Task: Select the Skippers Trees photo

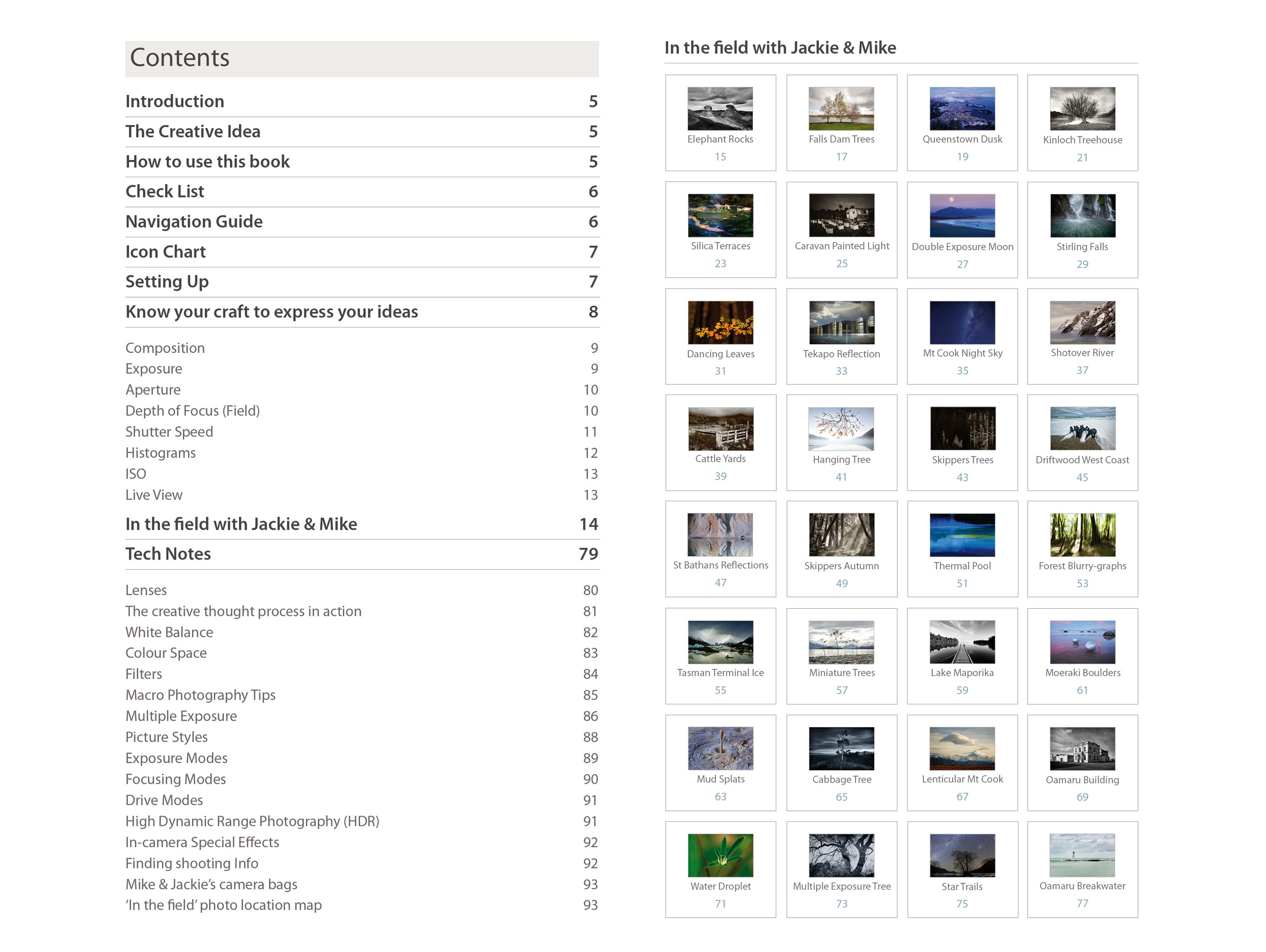Action: pos(962,429)
